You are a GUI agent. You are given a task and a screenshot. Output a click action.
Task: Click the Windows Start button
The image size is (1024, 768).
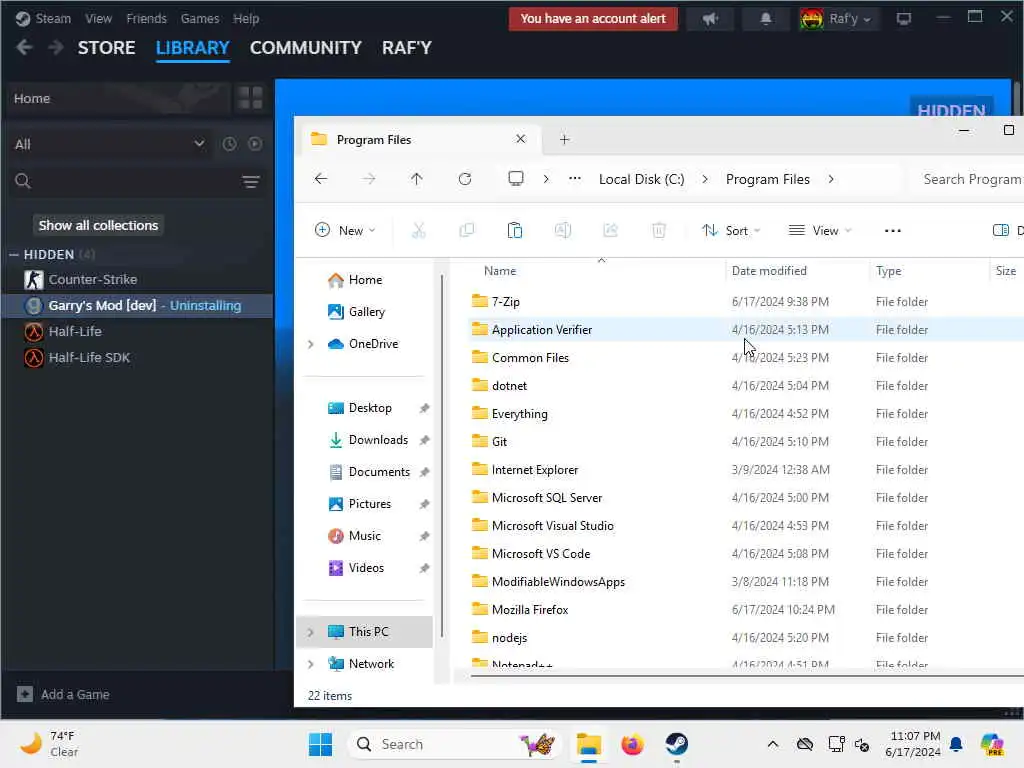pyautogui.click(x=320, y=744)
